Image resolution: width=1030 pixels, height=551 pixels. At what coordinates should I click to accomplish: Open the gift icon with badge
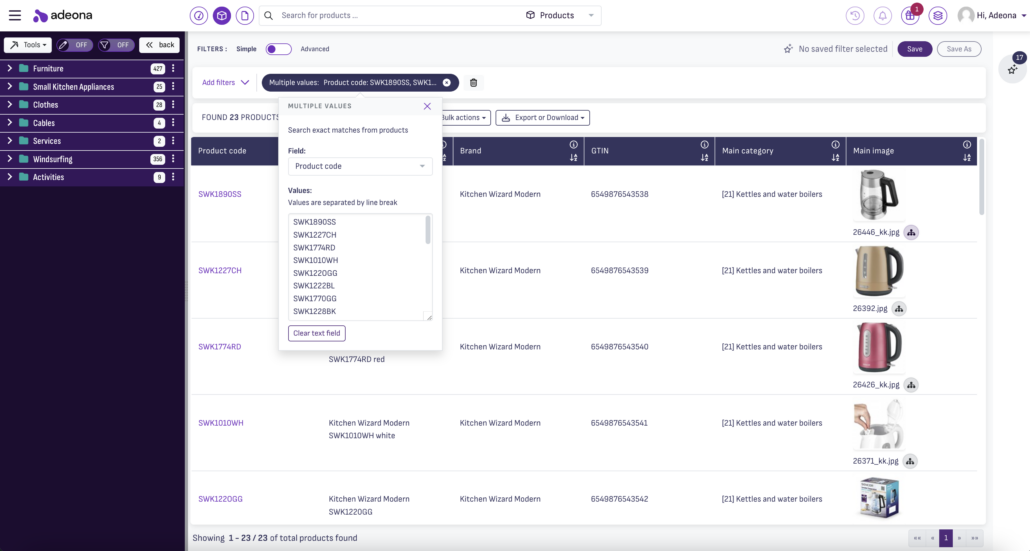910,15
